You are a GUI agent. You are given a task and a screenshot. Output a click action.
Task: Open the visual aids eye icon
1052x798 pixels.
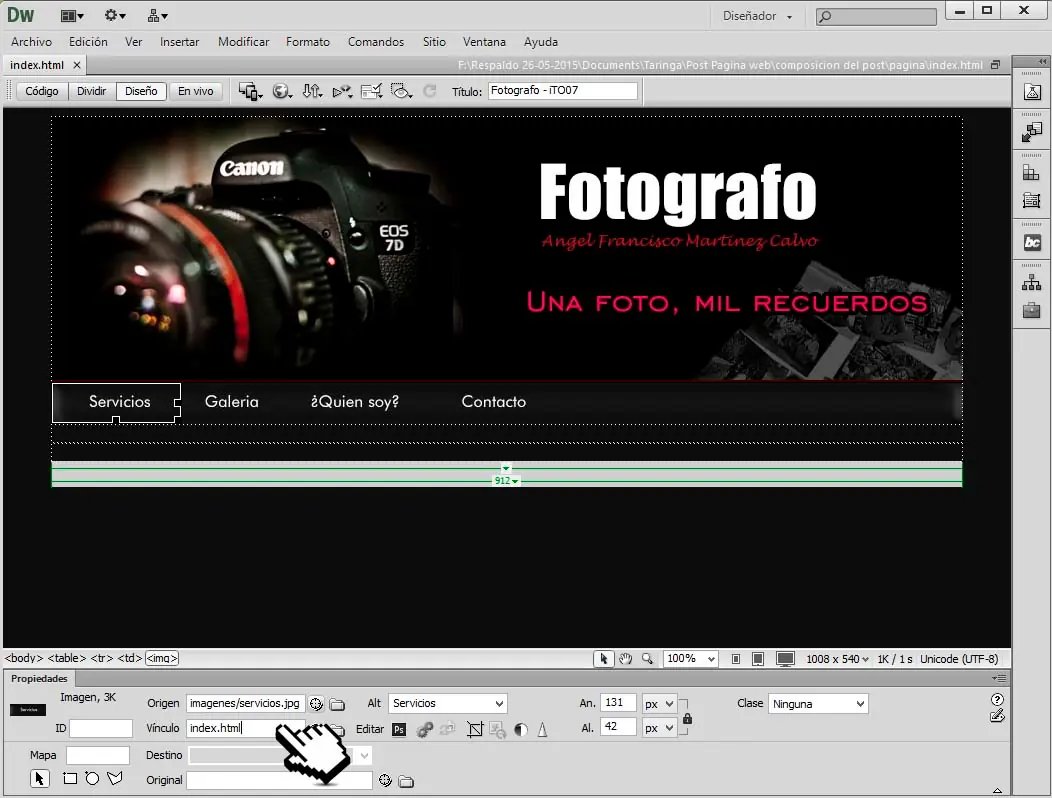[401, 91]
